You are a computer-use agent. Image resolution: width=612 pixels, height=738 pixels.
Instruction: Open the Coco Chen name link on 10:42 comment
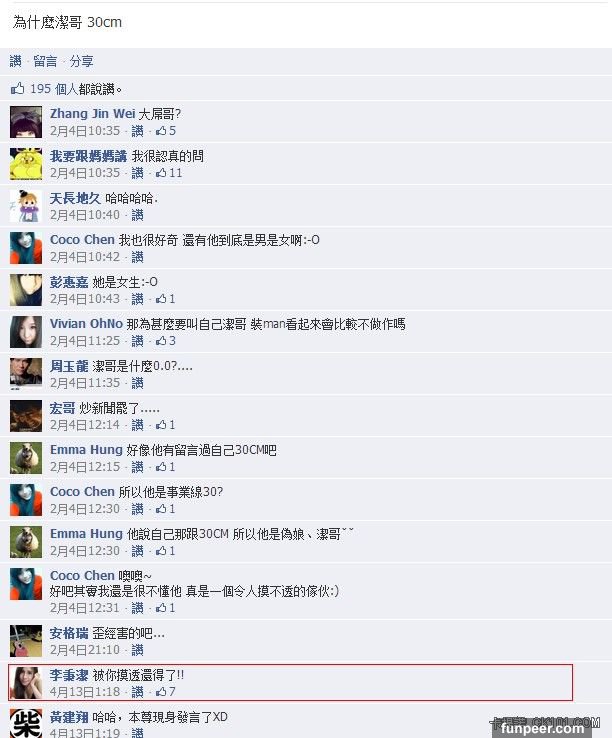[x=82, y=240]
